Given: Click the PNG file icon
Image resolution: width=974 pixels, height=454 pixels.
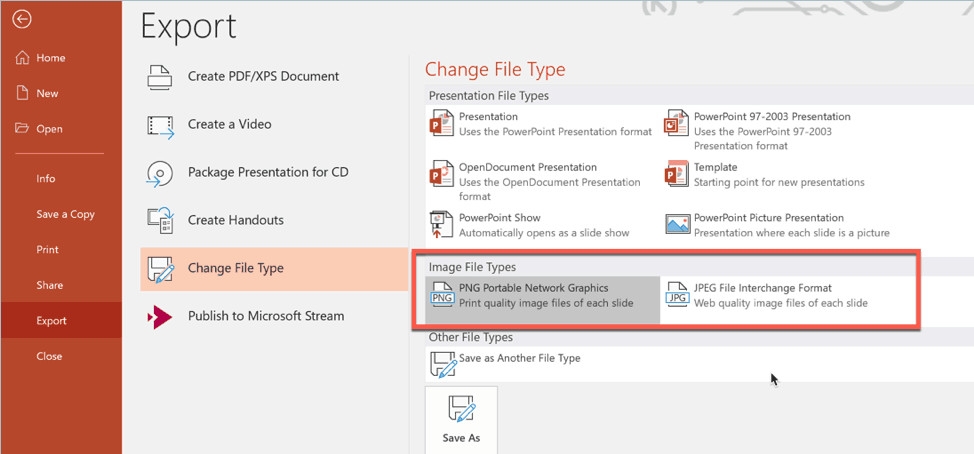Looking at the screenshot, I should pyautogui.click(x=442, y=294).
